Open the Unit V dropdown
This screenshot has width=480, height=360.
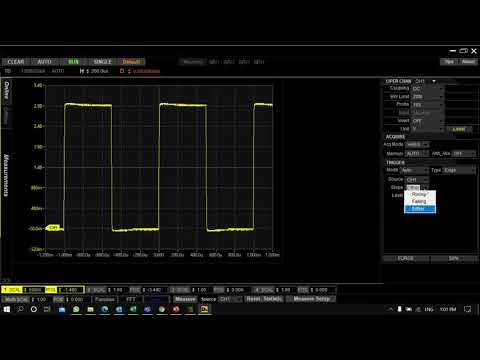(x=428, y=129)
